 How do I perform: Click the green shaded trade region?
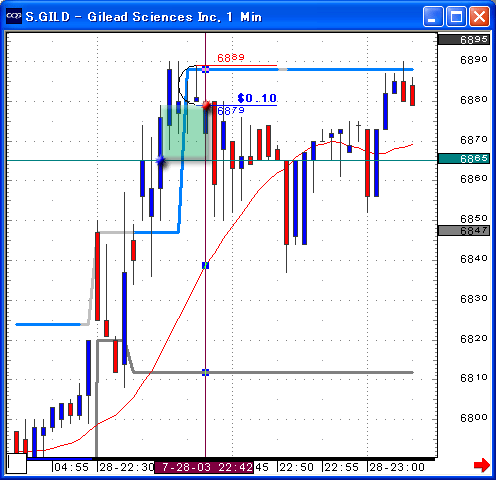(x=182, y=133)
